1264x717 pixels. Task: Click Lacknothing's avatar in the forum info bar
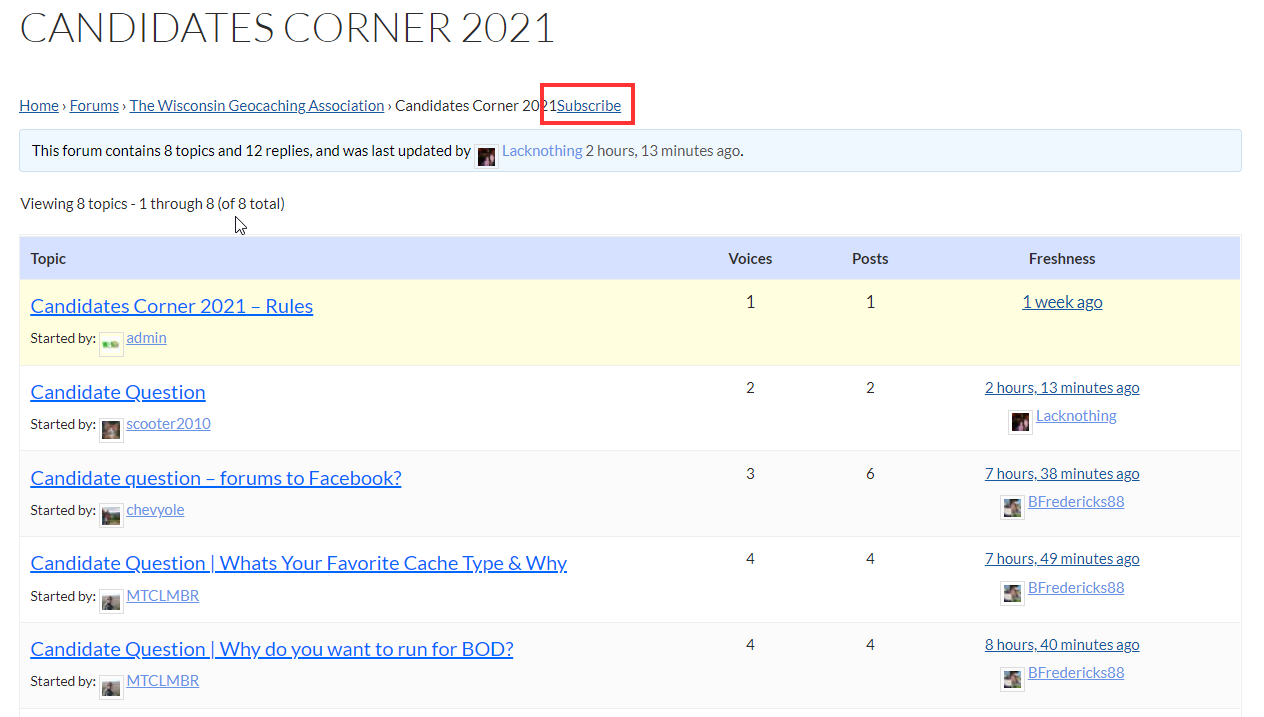[486, 156]
